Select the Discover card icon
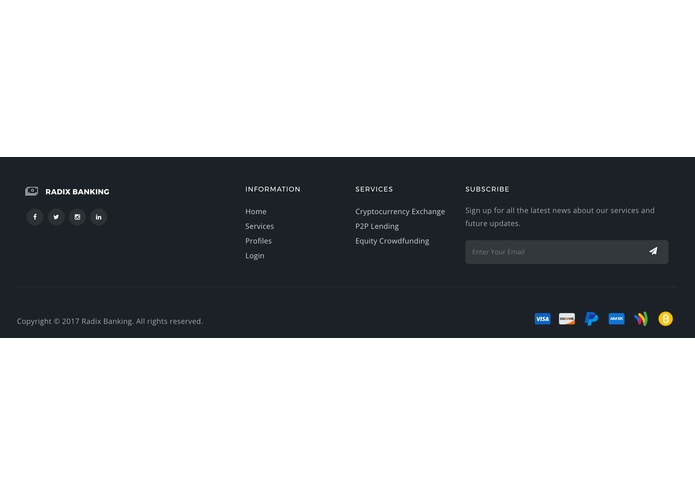Viewport: 695px width, 494px height. coord(567,319)
